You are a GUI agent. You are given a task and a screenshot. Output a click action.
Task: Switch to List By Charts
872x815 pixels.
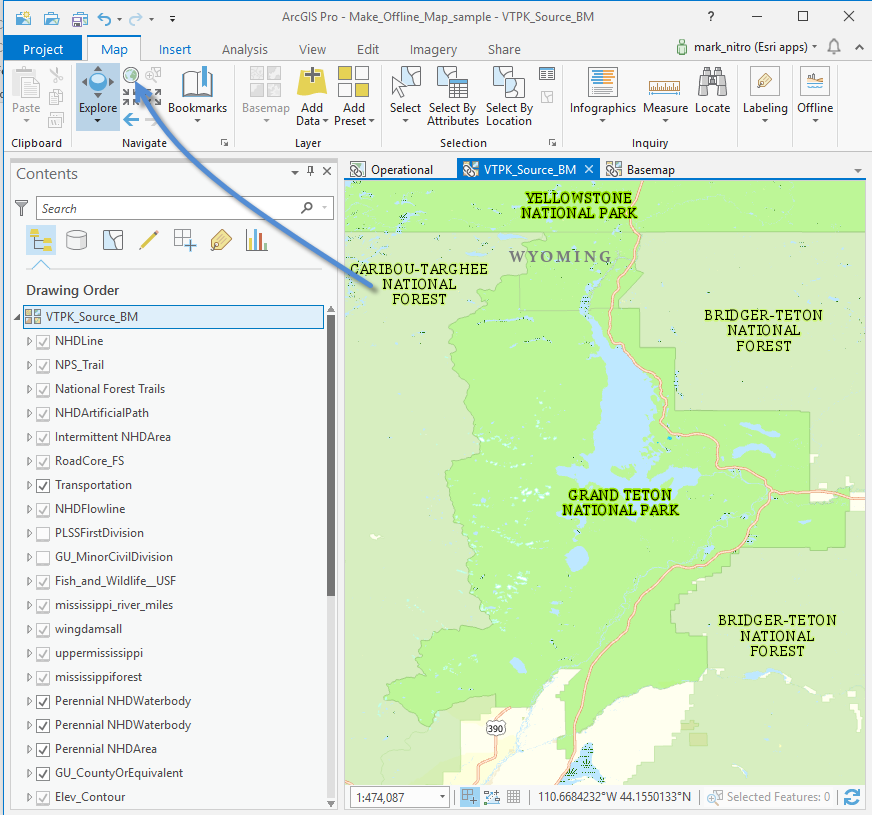coord(256,240)
